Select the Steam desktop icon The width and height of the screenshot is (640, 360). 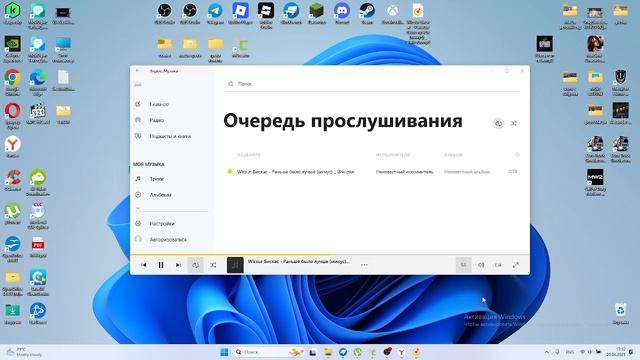click(x=367, y=13)
